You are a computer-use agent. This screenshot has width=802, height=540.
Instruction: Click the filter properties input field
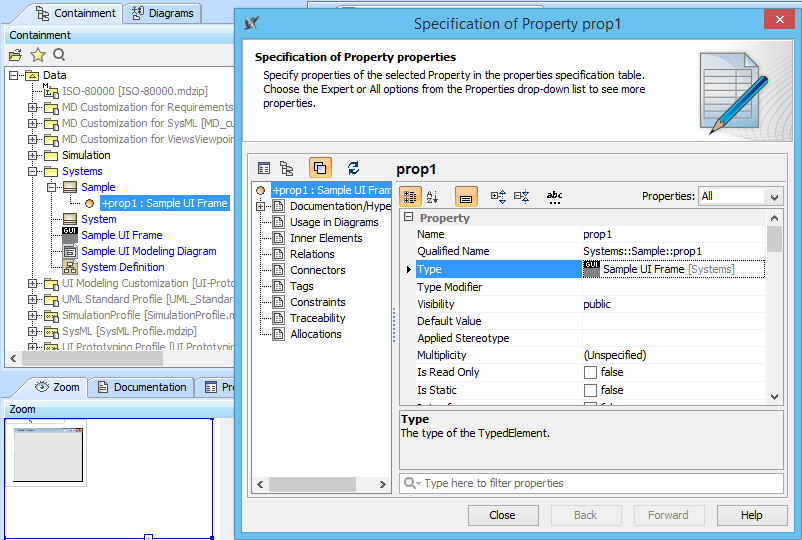591,483
